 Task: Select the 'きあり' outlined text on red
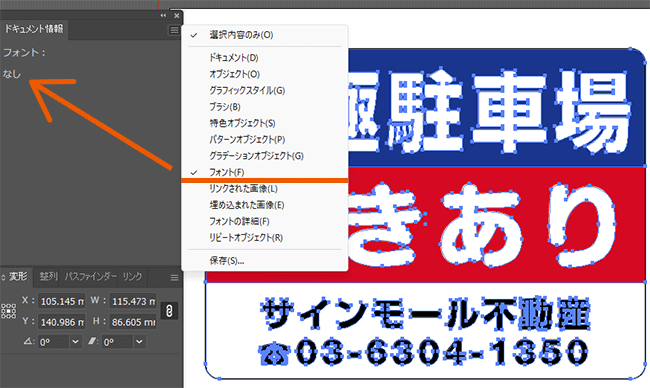483,226
